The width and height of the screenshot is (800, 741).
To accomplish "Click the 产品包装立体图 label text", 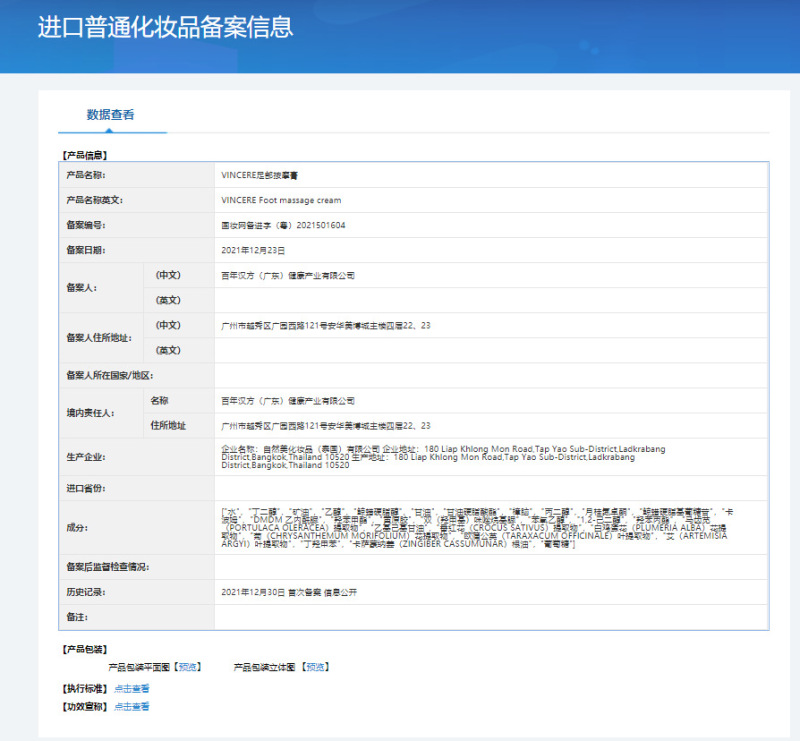I will click(x=264, y=667).
